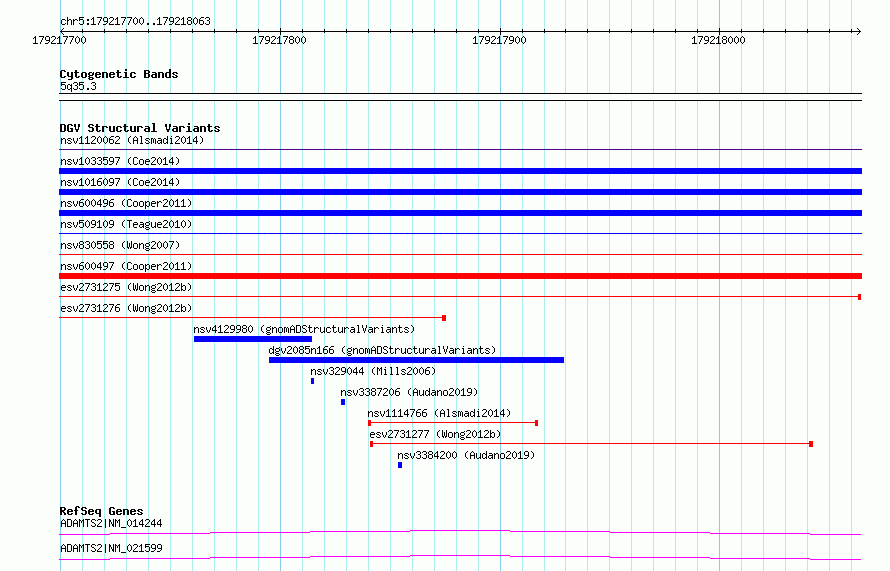
Task: Click the nsv4129980 (gnomADStructuralVariants) label
Action: click(x=304, y=329)
